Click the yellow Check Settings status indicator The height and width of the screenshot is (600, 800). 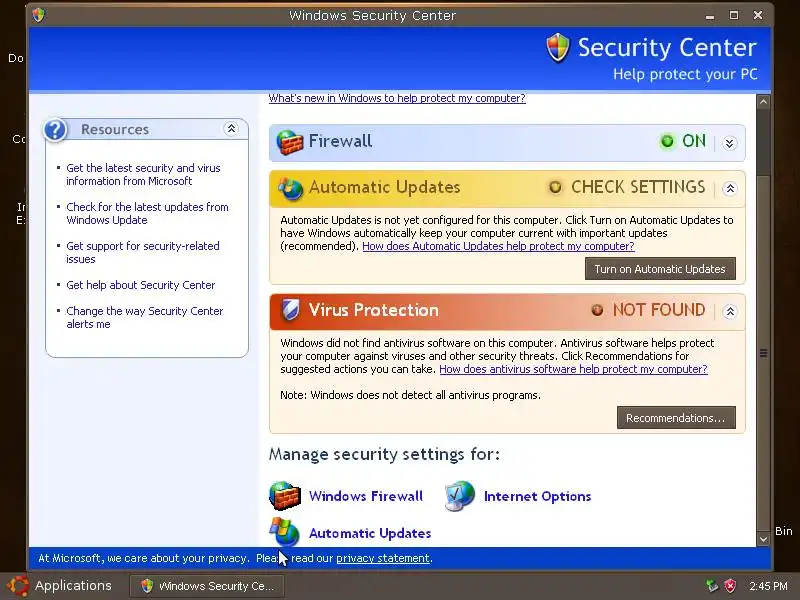point(555,187)
